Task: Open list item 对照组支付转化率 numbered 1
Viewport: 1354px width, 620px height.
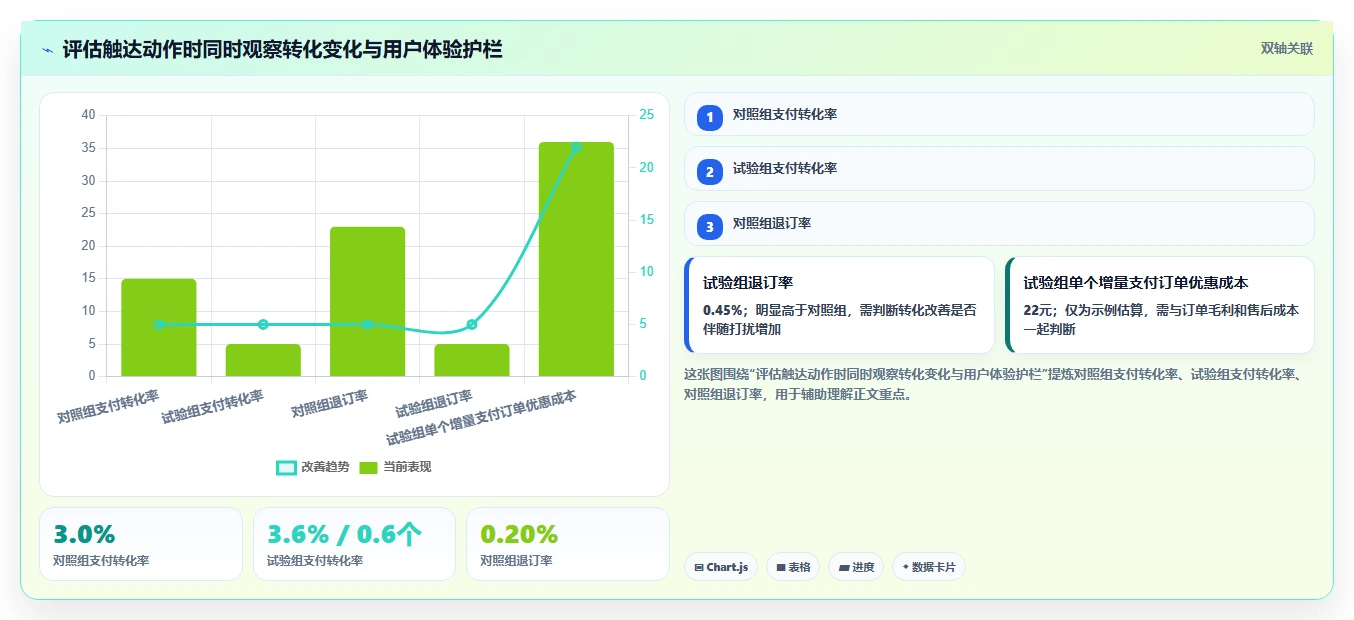Action: click(999, 114)
